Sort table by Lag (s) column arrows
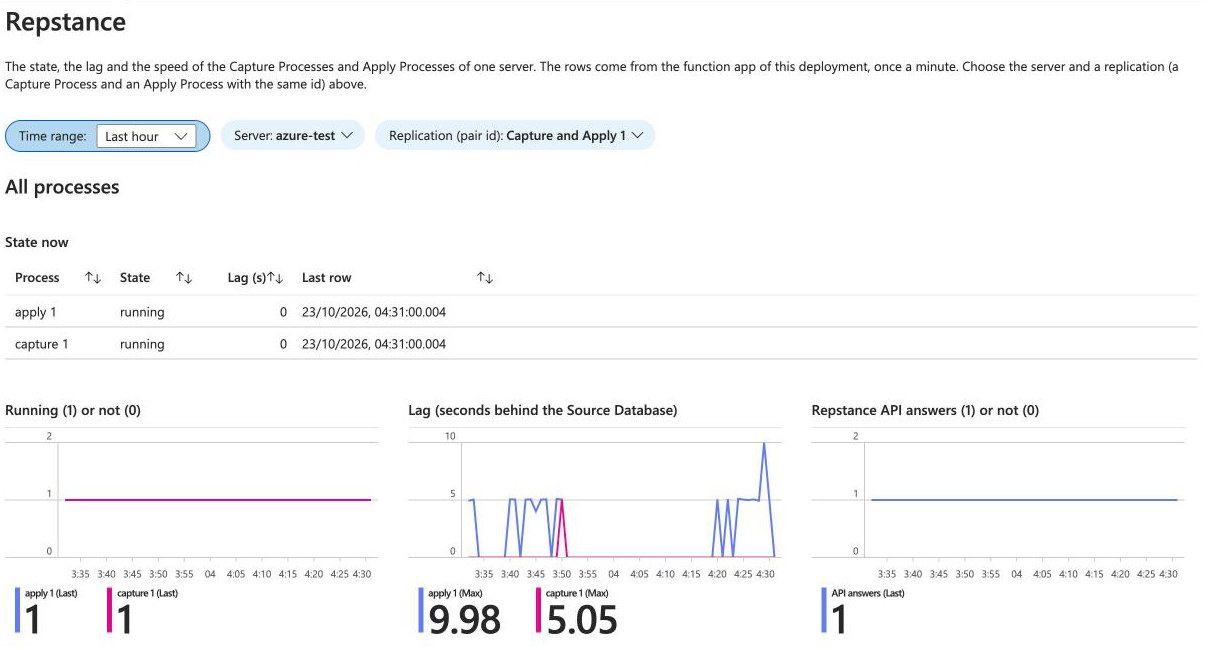This screenshot has width=1210, height=650. coord(276,278)
